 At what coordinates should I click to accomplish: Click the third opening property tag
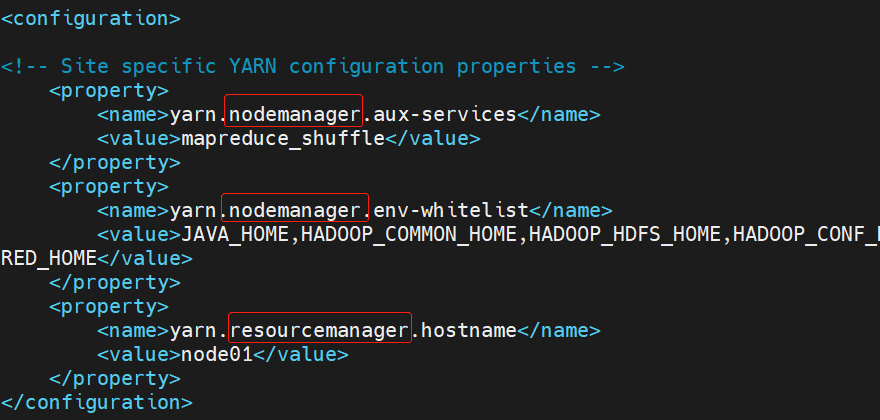pos(108,307)
